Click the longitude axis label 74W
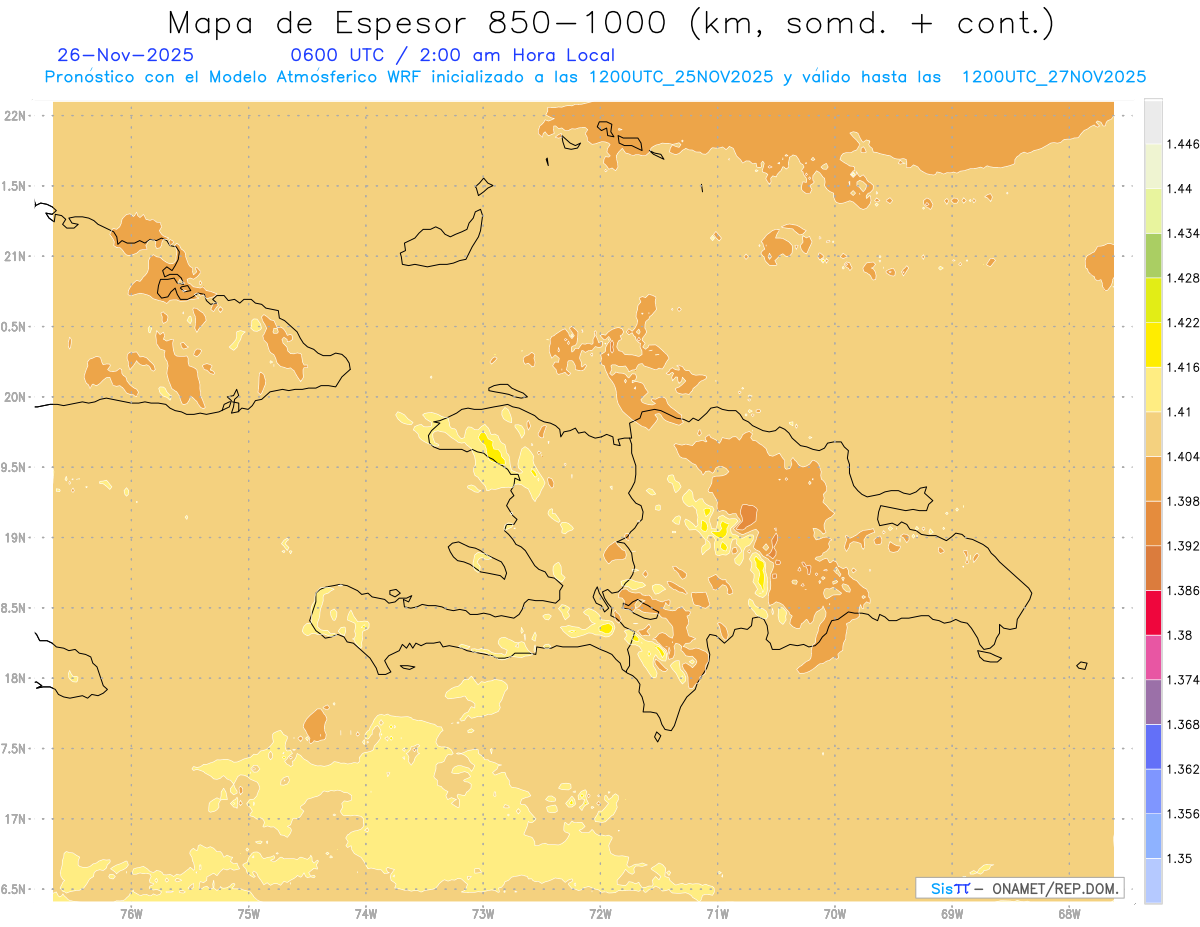The image size is (1200, 927). coord(365,914)
